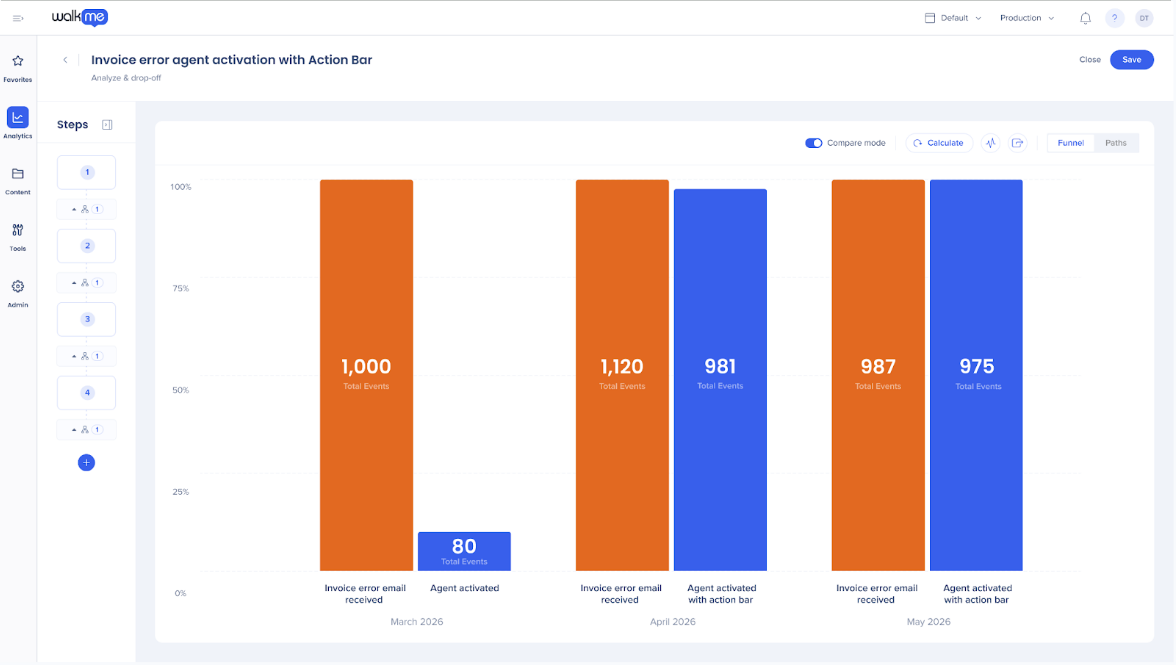Click the notification bell icon
Viewport: 1176px width, 665px height.
coord(1085,18)
